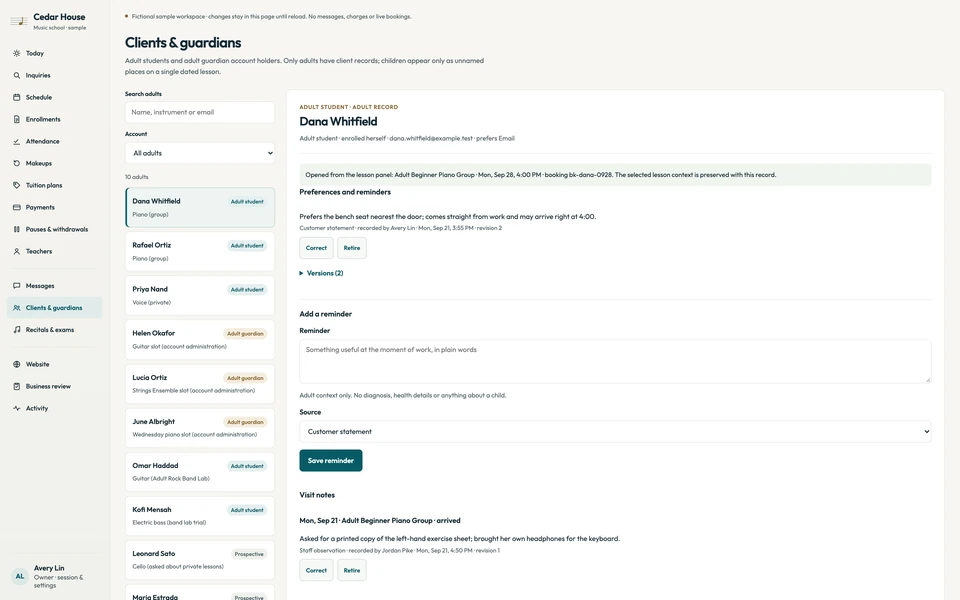The width and height of the screenshot is (960, 600).
Task: Select Leonard Sato prospective card
Action: pos(200,560)
